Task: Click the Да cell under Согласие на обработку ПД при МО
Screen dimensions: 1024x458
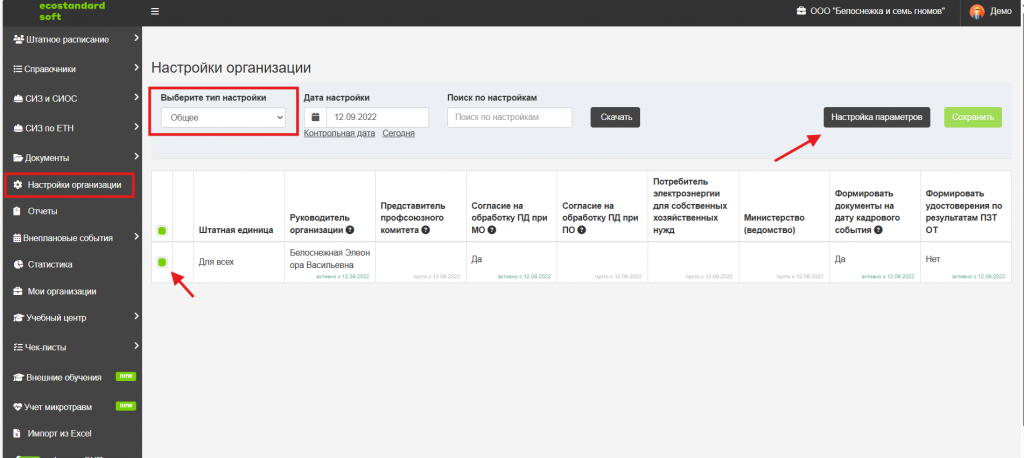Action: (511, 262)
